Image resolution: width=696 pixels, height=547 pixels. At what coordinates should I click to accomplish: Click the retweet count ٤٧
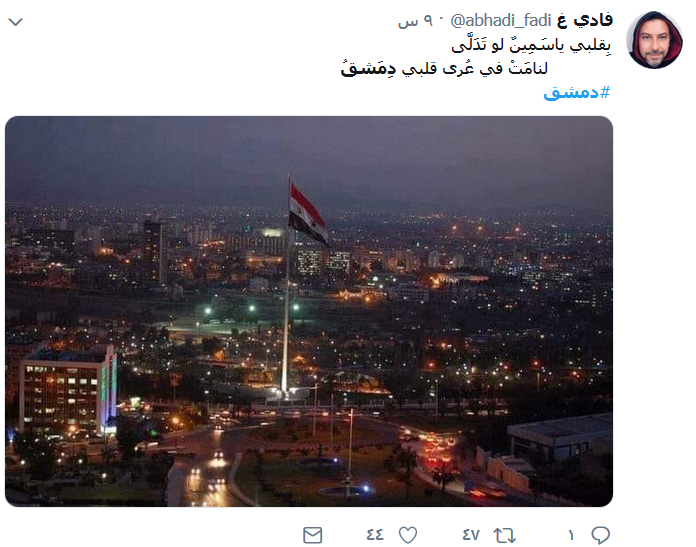point(471,535)
